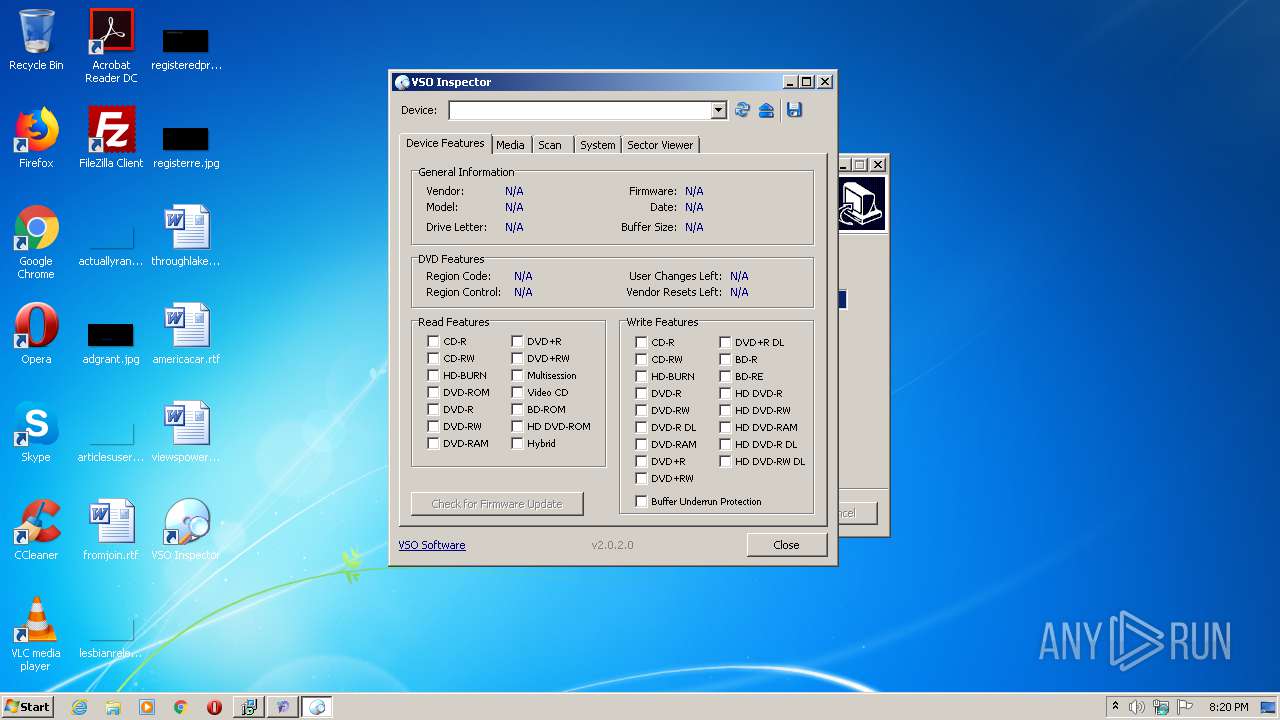Switch to the Scan tab
This screenshot has width=1280, height=720.
click(x=550, y=145)
